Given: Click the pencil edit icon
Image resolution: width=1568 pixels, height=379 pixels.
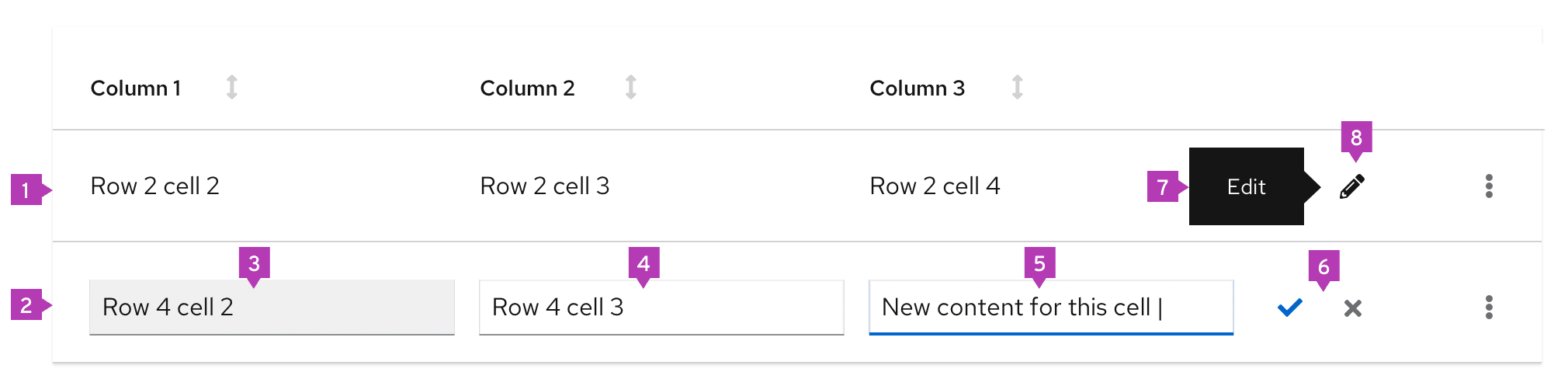Looking at the screenshot, I should [x=1352, y=186].
